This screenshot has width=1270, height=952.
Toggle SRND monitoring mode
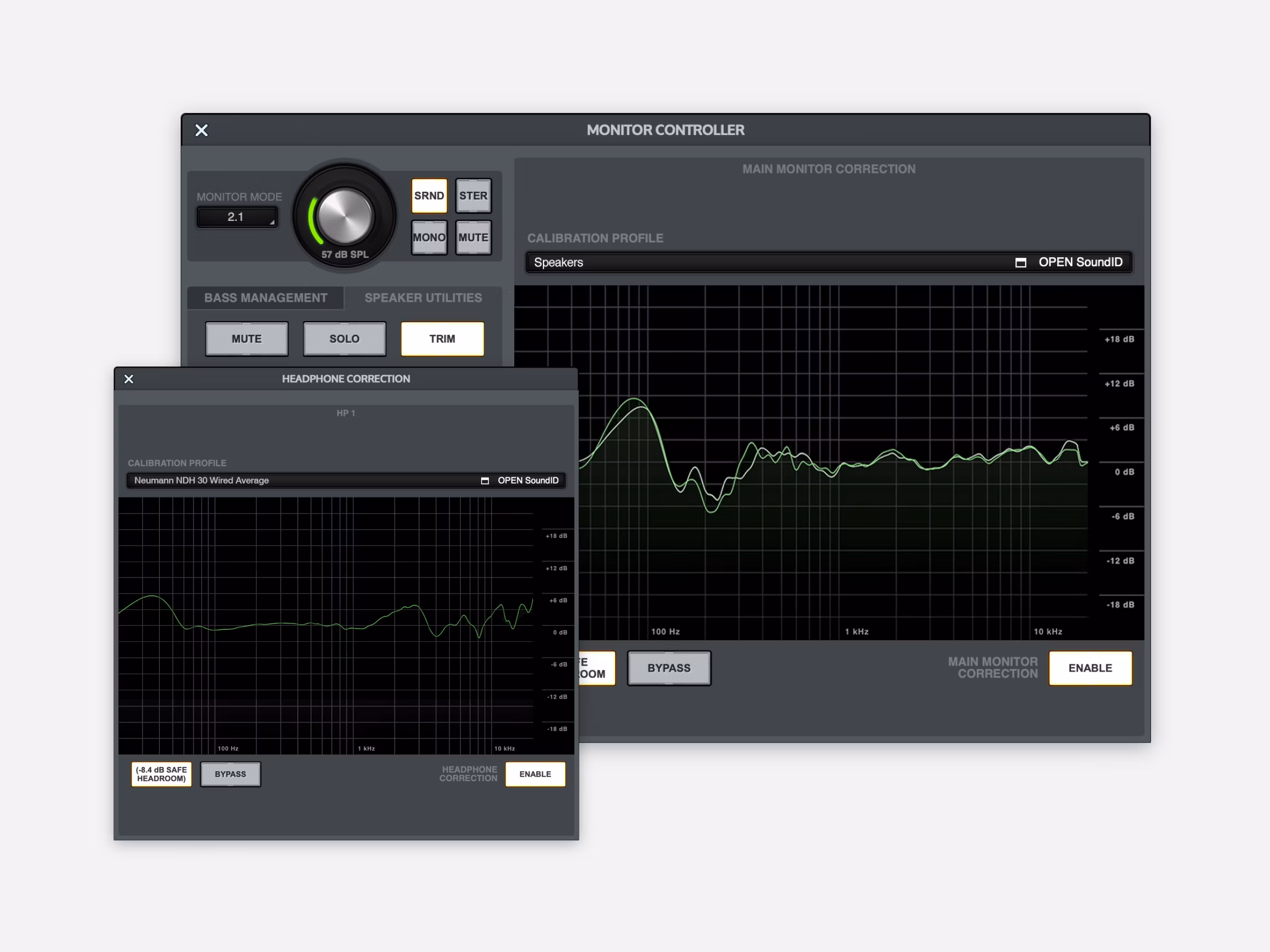[429, 195]
